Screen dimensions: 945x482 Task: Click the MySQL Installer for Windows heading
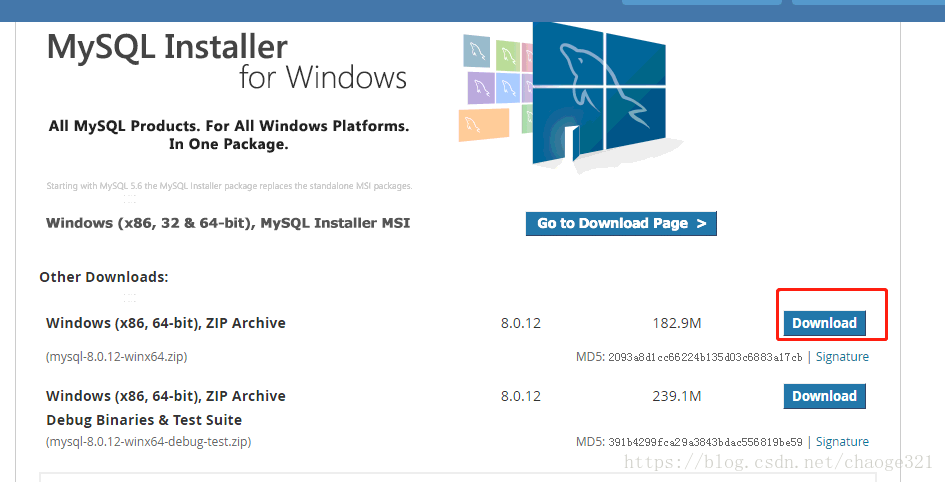click(227, 61)
